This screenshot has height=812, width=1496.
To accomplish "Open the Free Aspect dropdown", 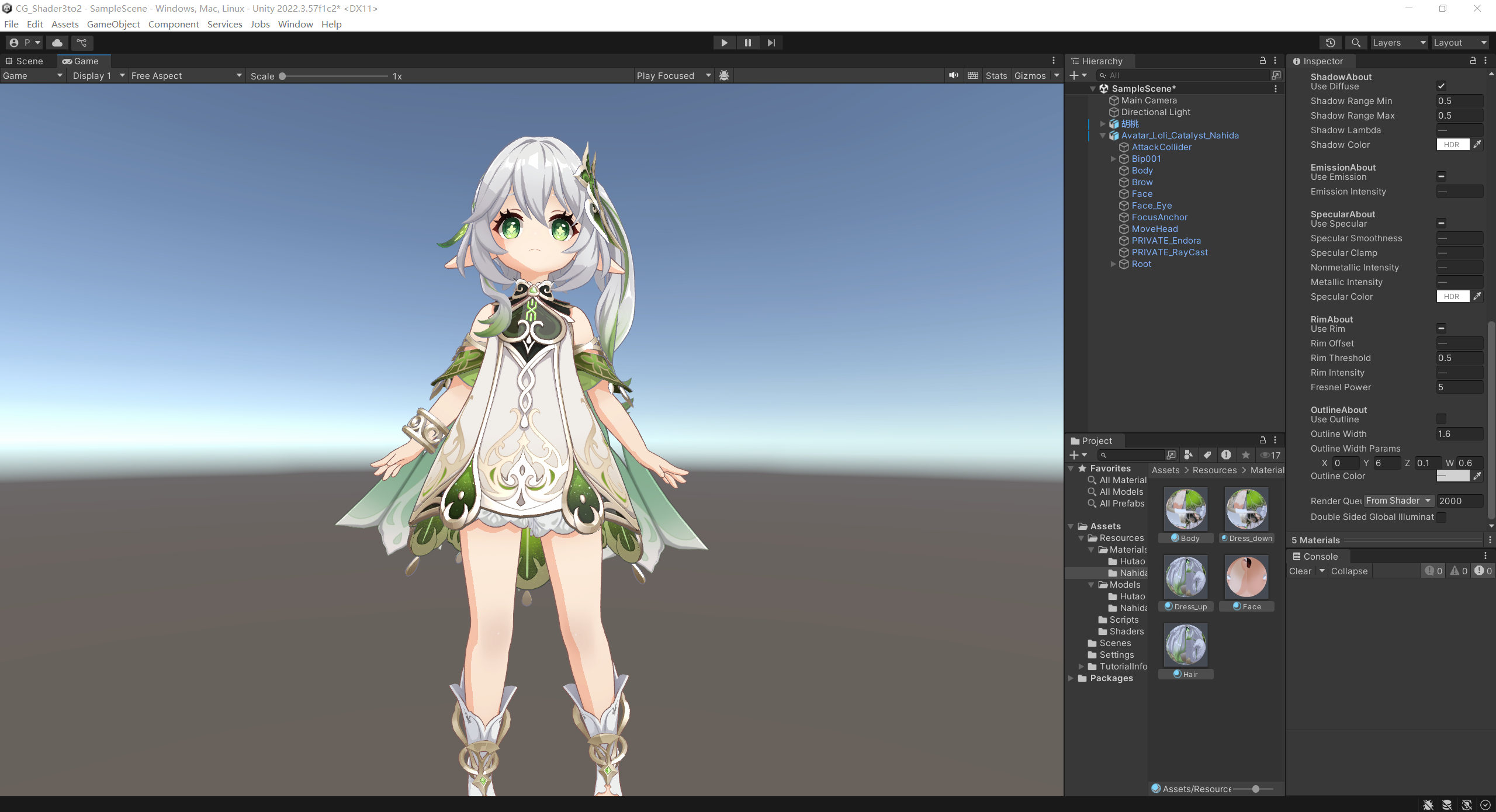I will (x=186, y=75).
